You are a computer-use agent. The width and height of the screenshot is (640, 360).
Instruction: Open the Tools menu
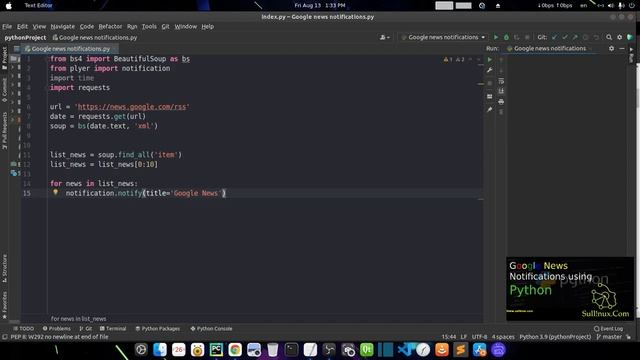click(x=149, y=27)
